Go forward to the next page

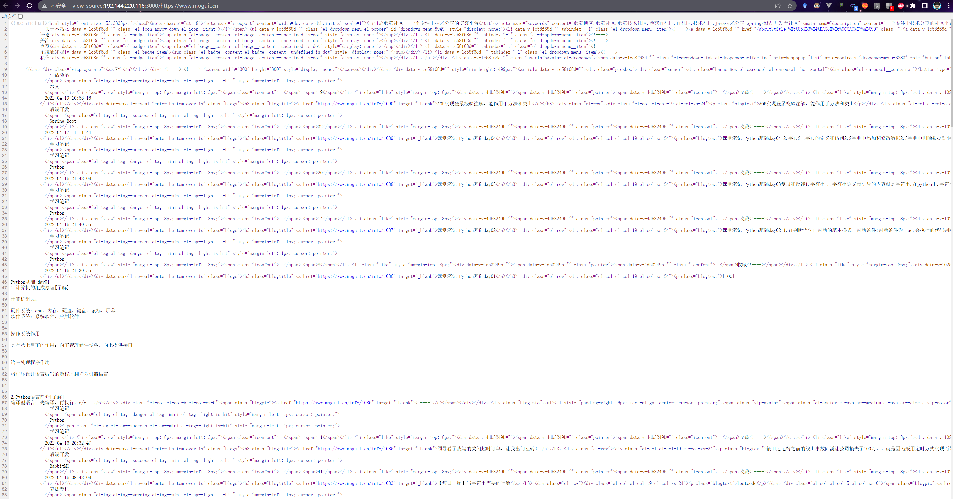(x=17, y=5)
